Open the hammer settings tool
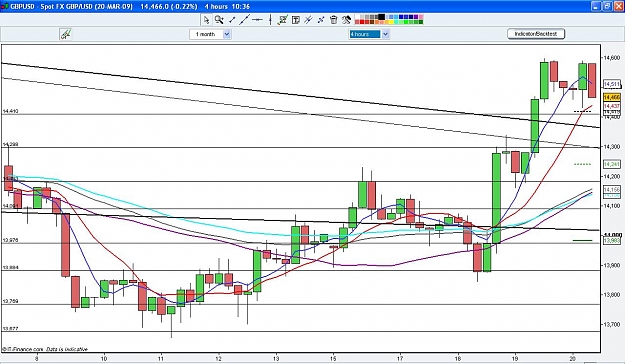The image size is (625, 364). [x=346, y=20]
